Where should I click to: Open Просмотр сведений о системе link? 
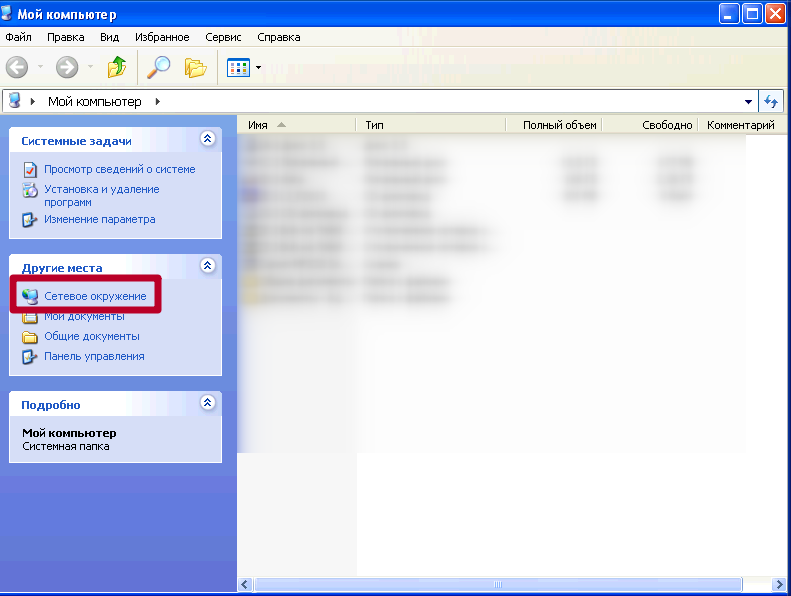tap(119, 169)
